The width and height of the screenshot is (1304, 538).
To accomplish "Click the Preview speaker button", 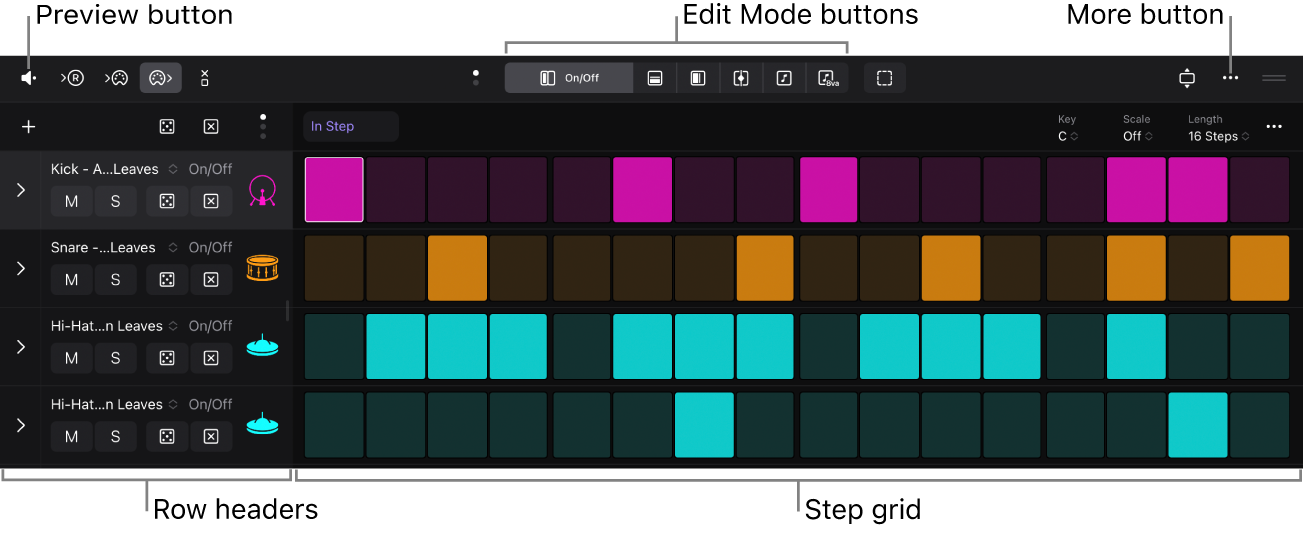I will 29,78.
